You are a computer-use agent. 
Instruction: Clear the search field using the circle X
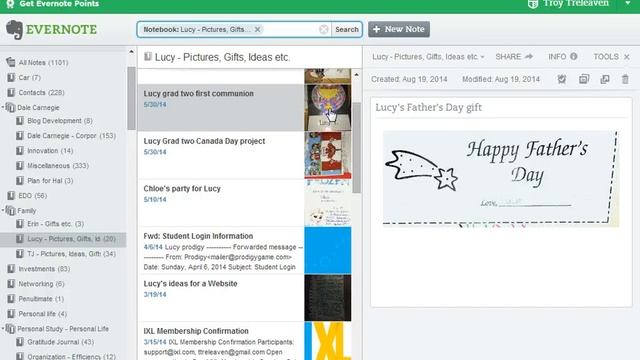tap(324, 29)
